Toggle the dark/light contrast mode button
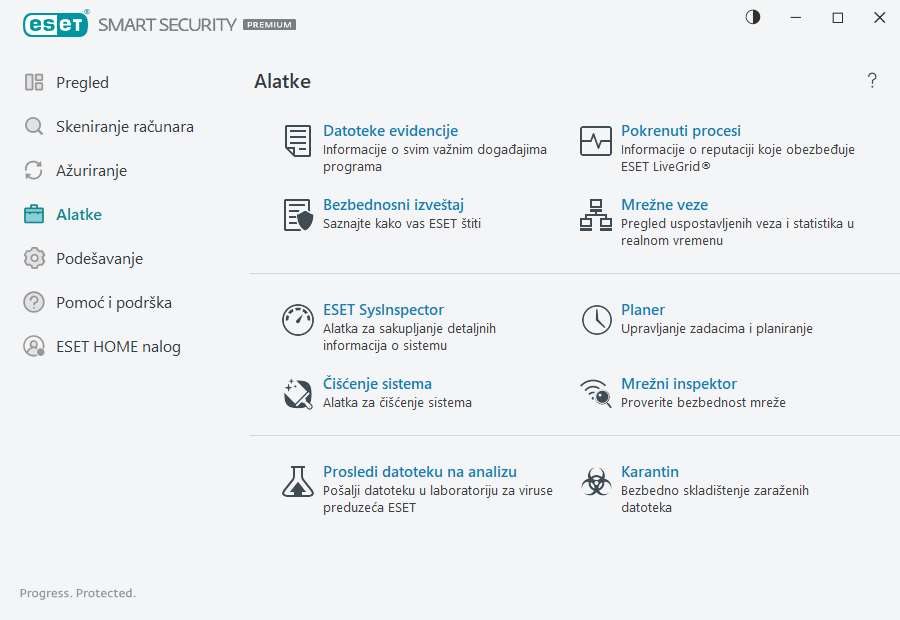This screenshot has width=900, height=620. coord(753,17)
